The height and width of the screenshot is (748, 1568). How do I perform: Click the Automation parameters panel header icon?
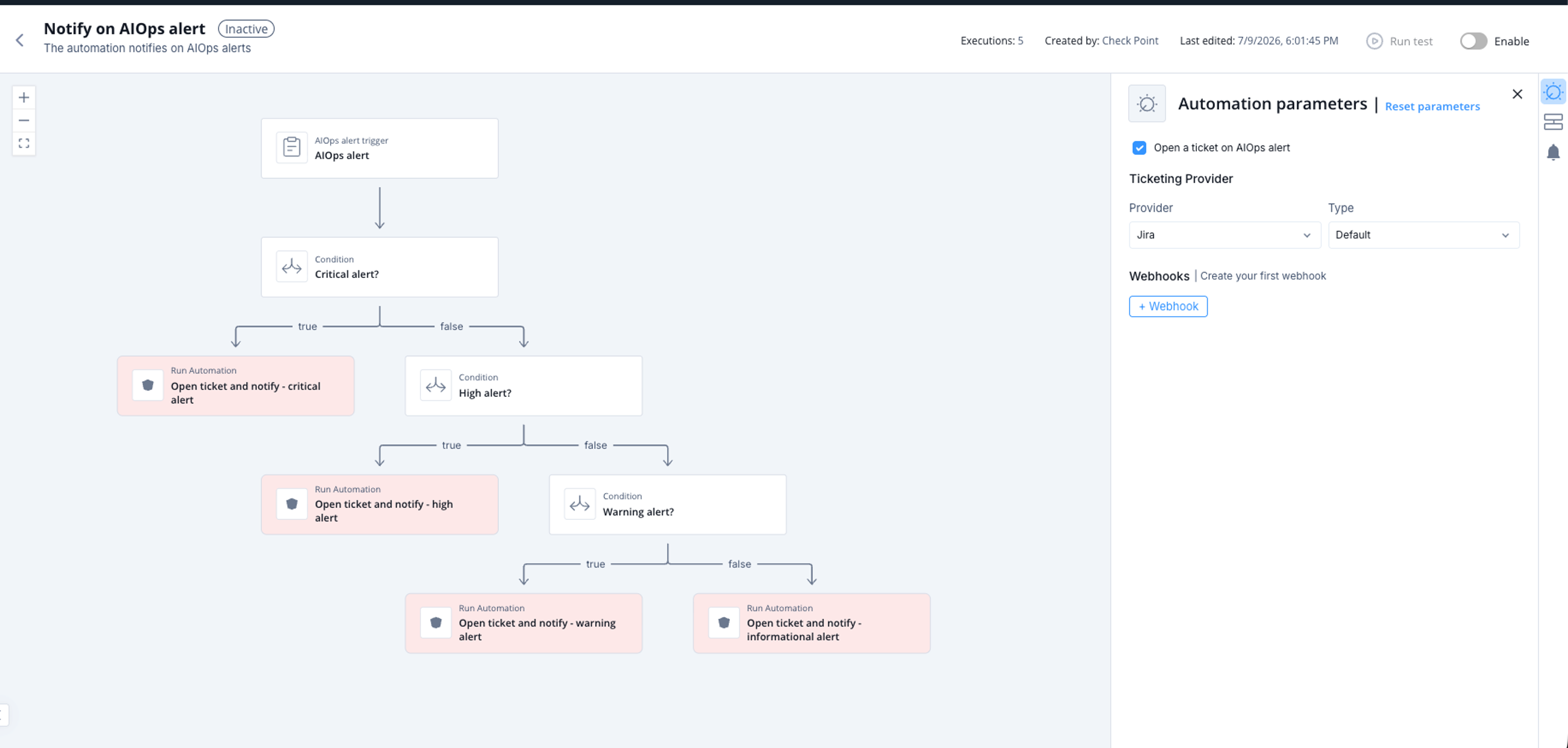1147,103
